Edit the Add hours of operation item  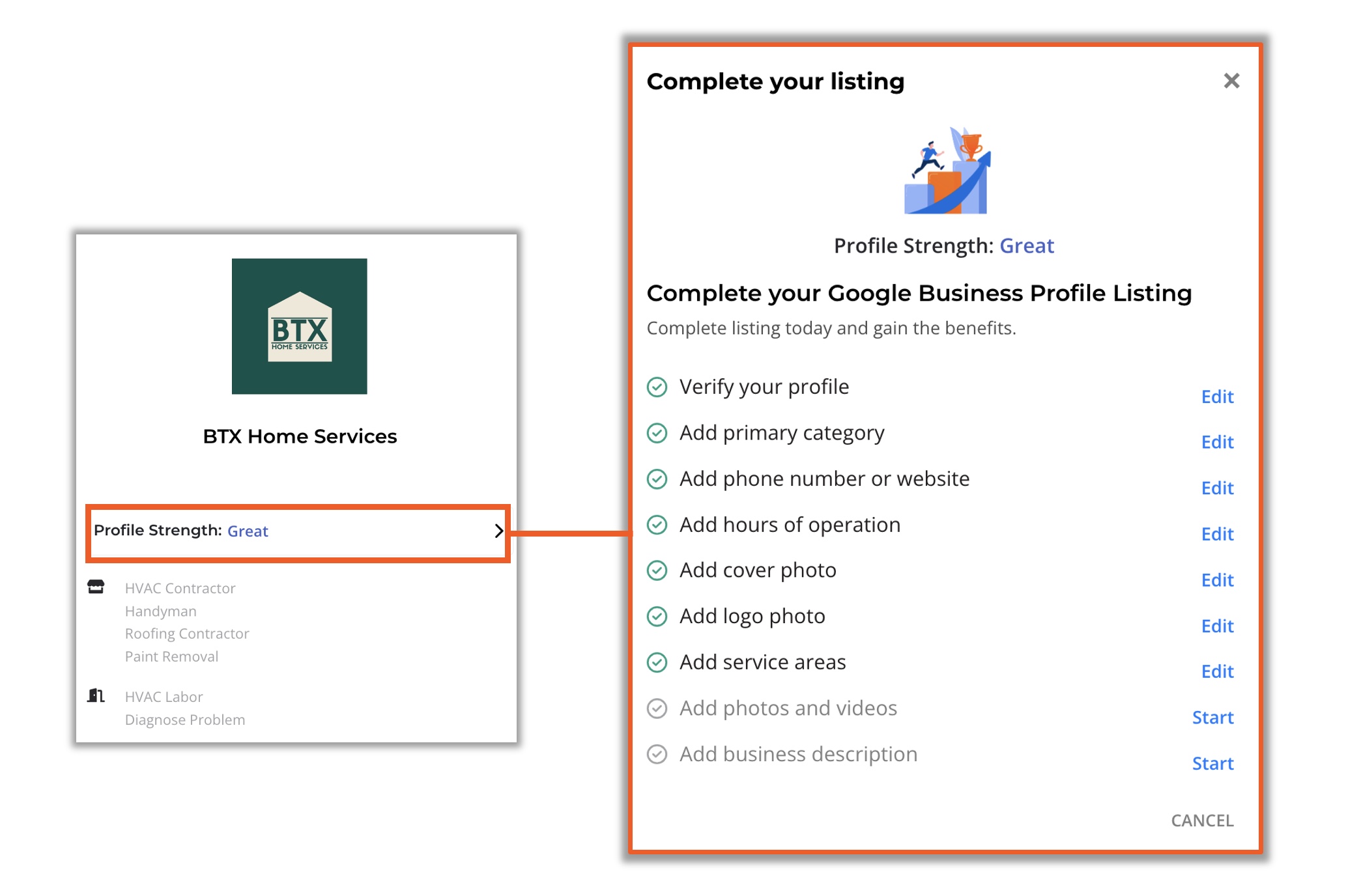(x=1217, y=534)
